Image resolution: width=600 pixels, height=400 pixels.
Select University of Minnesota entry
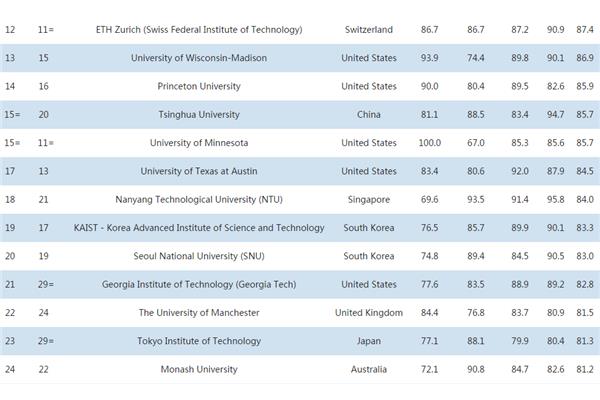(199, 143)
